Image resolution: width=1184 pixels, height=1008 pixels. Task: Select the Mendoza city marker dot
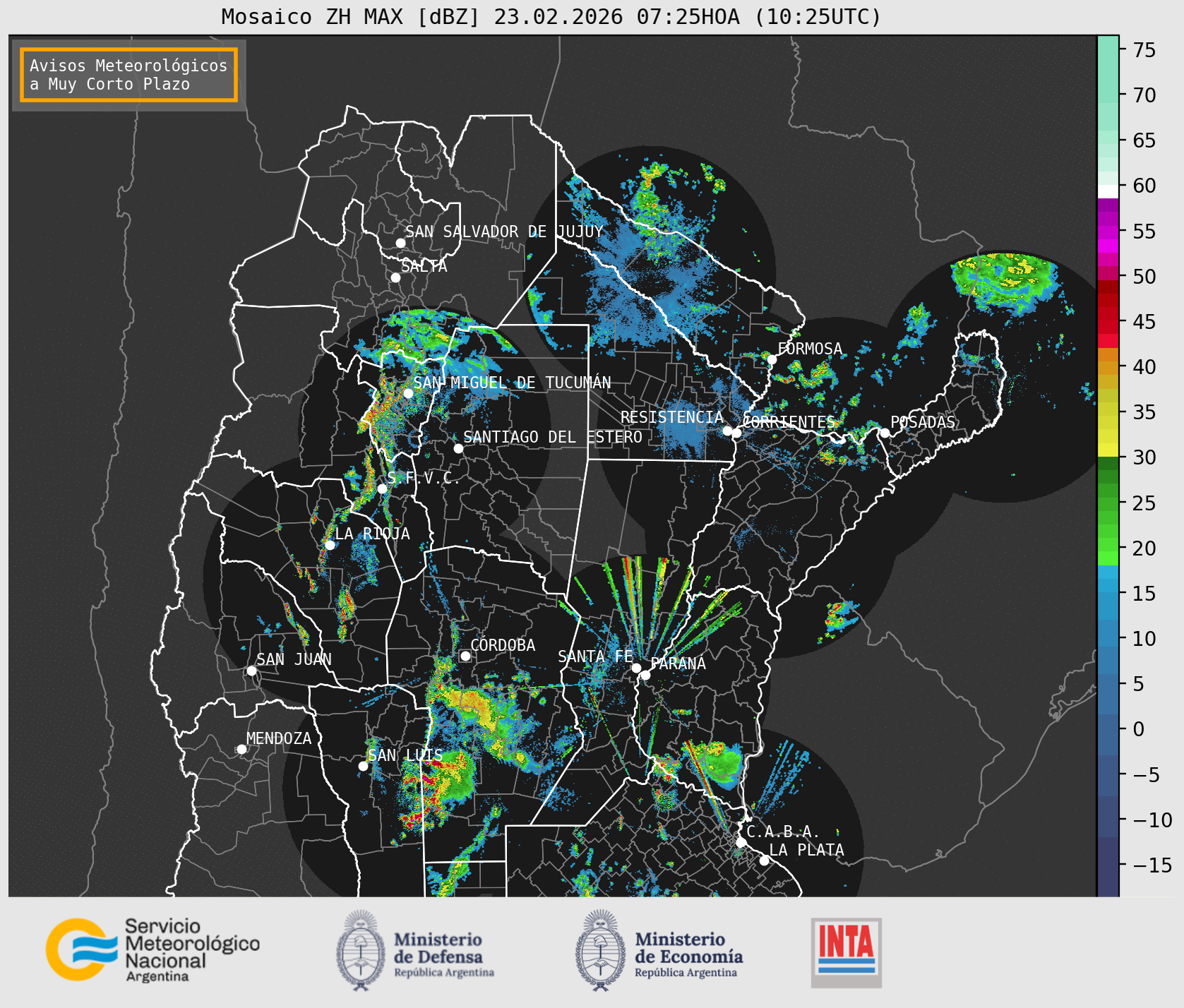(241, 749)
